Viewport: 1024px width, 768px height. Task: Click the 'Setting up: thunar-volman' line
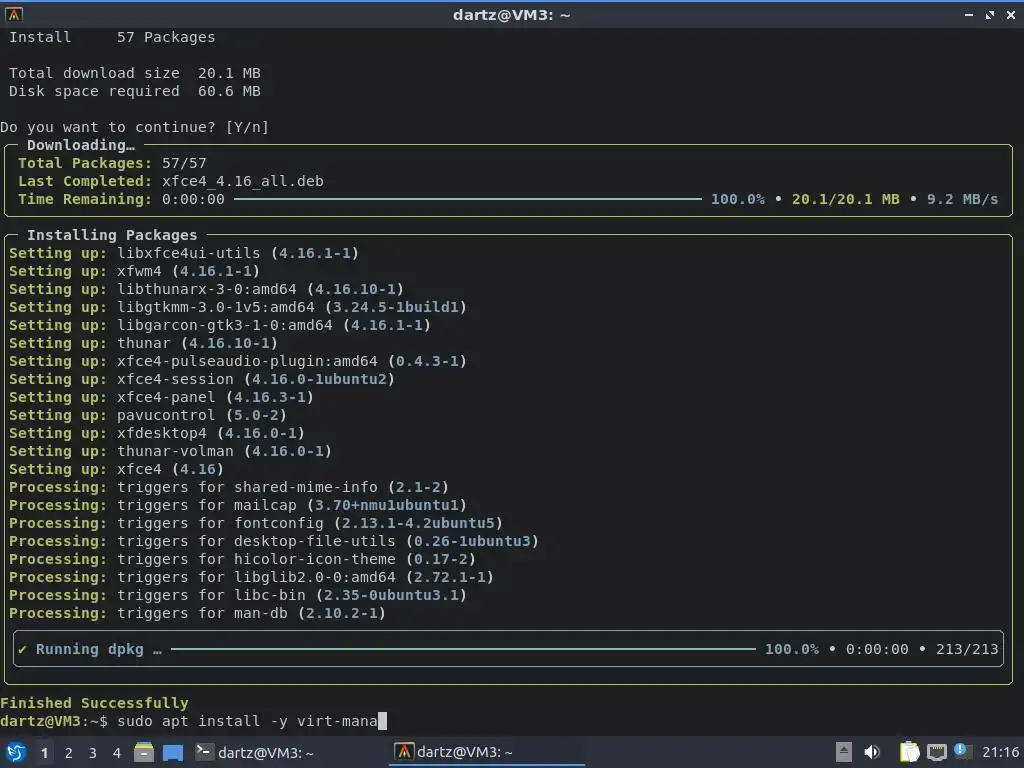tap(170, 451)
